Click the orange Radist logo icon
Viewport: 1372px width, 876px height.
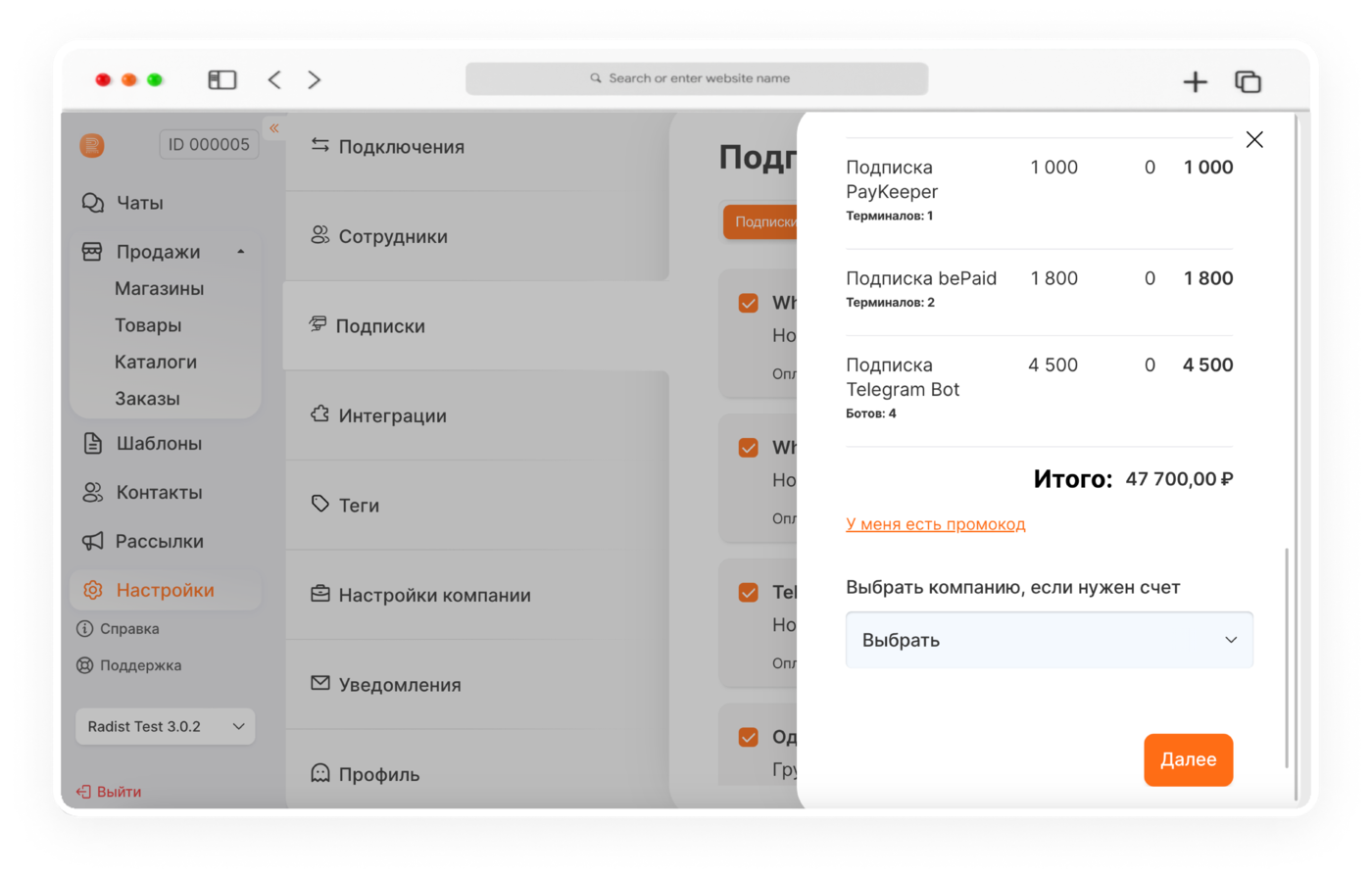[x=92, y=146]
